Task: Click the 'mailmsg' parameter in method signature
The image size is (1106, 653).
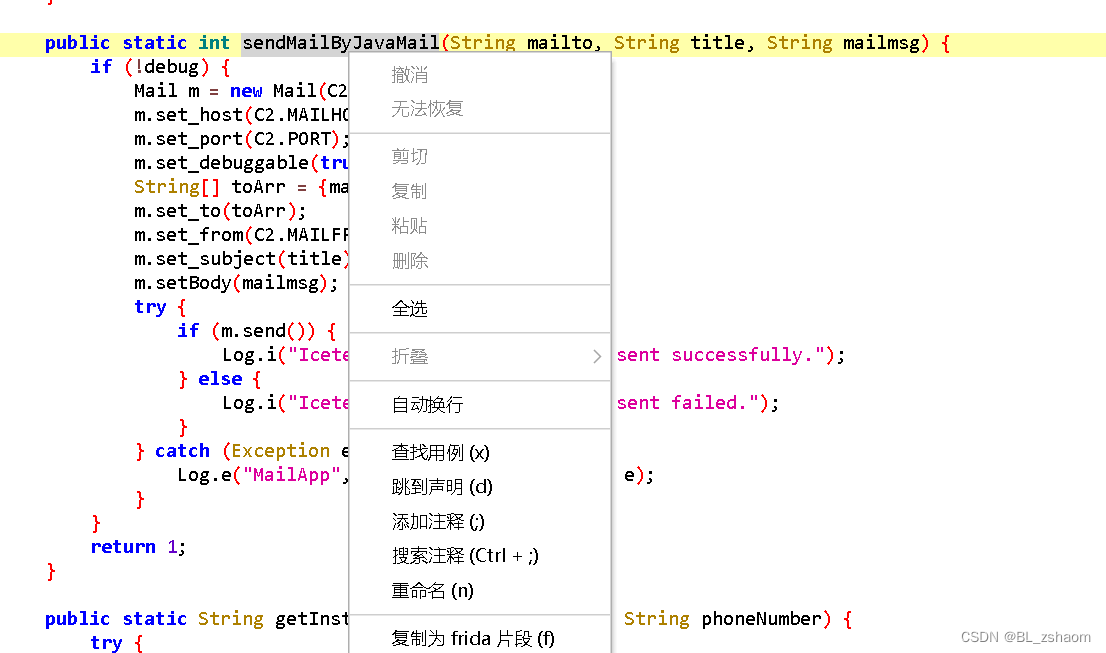Action: pyautogui.click(x=881, y=43)
